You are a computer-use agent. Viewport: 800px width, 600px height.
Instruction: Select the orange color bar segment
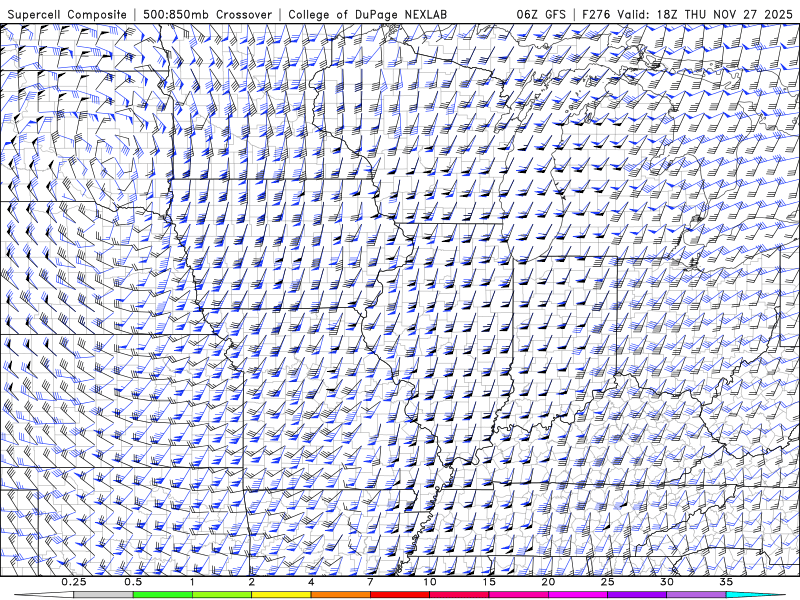[340, 595]
